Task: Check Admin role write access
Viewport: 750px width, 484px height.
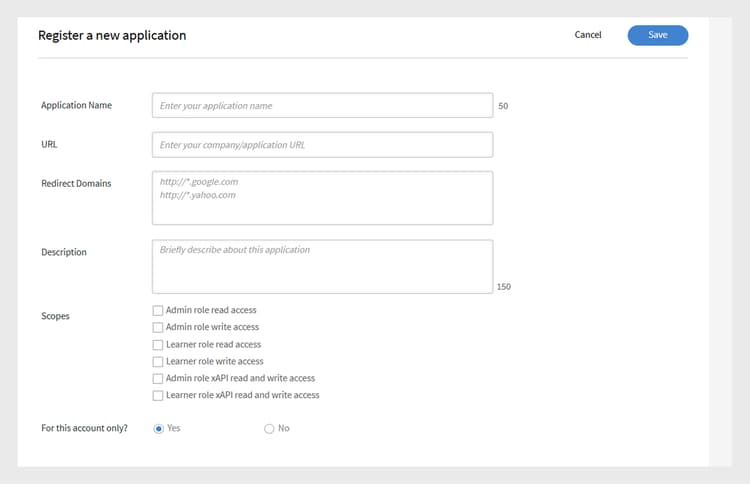Action: pyautogui.click(x=158, y=328)
